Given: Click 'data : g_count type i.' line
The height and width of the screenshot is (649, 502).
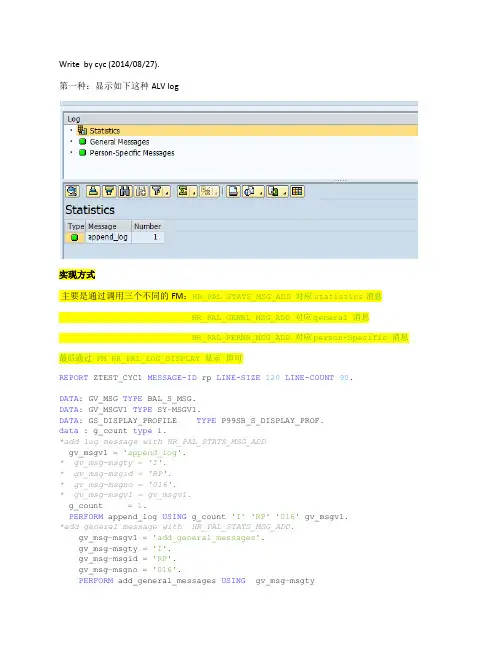Looking at the screenshot, I should pyautogui.click(x=113, y=431).
